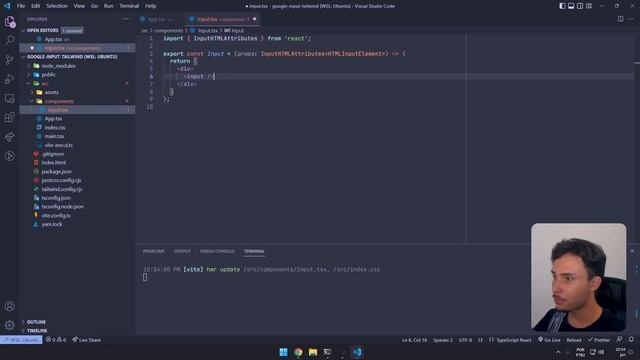Select the Input.tsx editor tab

point(222,19)
